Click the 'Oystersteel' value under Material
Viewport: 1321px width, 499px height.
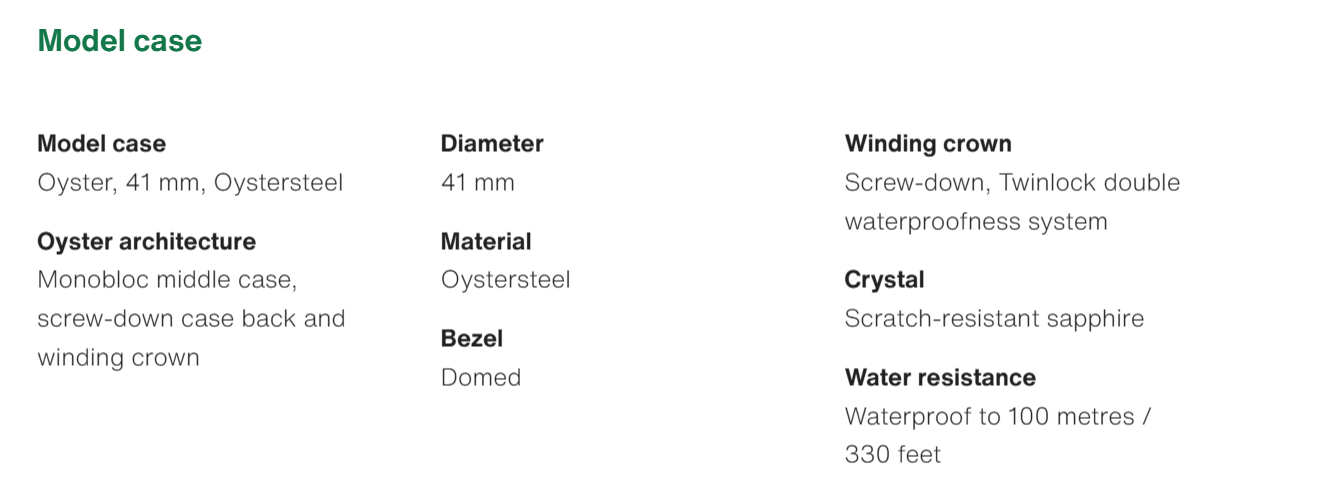pos(506,280)
